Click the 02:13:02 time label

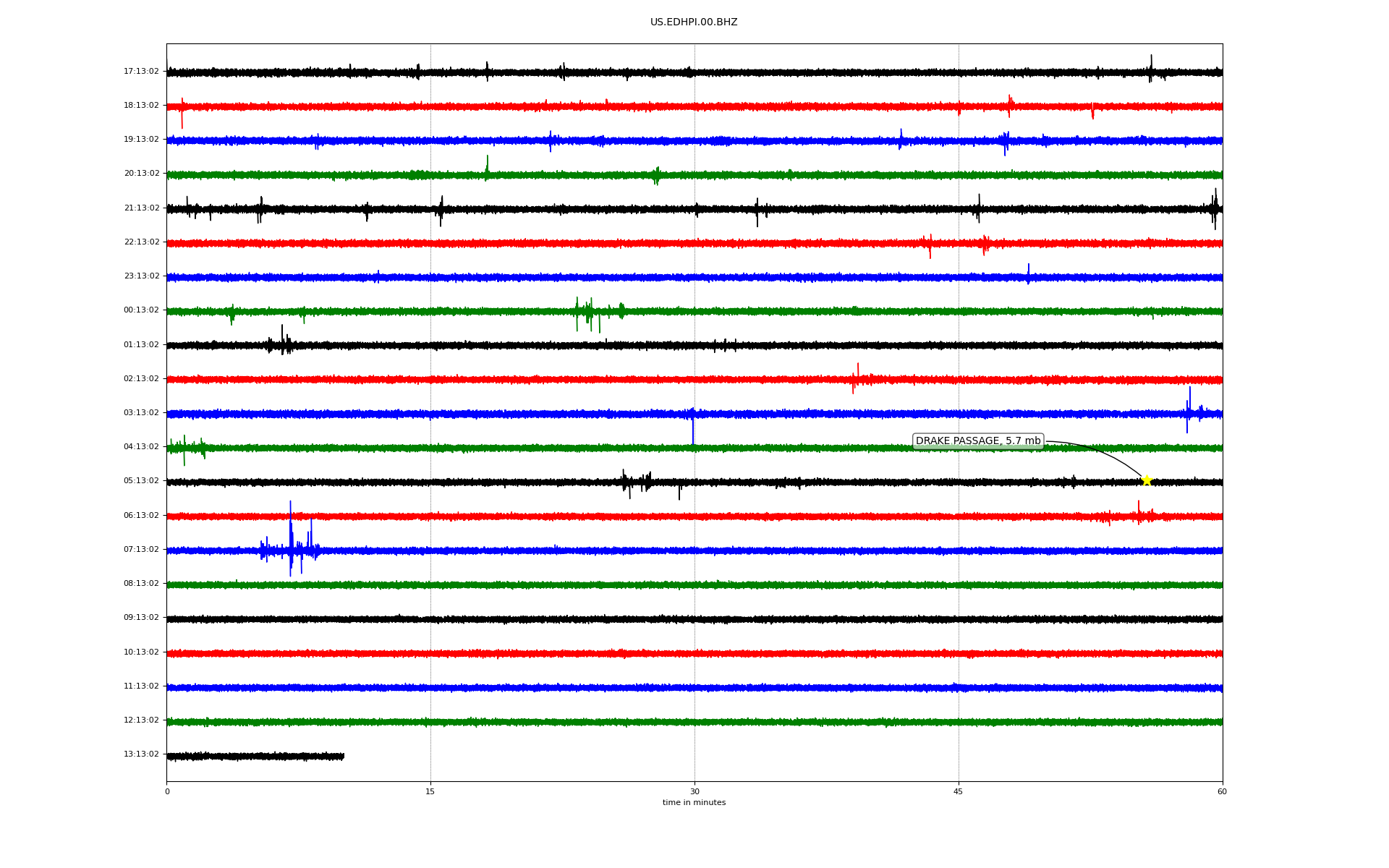click(x=141, y=379)
